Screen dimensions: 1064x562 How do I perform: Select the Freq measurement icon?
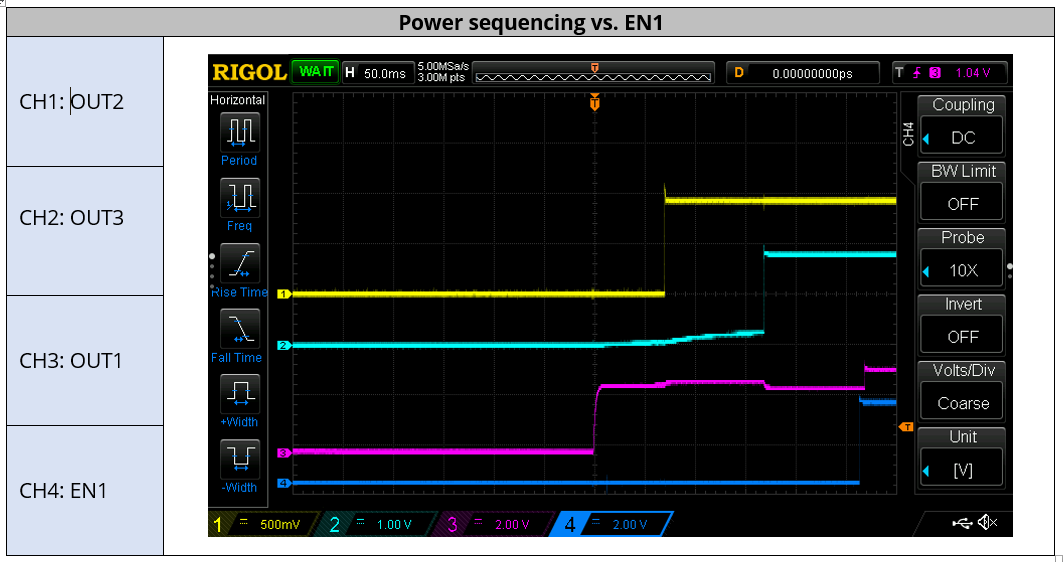(x=240, y=198)
